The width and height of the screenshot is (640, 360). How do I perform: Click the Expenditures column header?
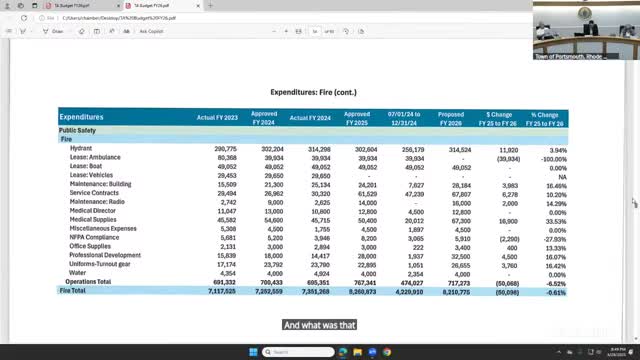click(81, 117)
